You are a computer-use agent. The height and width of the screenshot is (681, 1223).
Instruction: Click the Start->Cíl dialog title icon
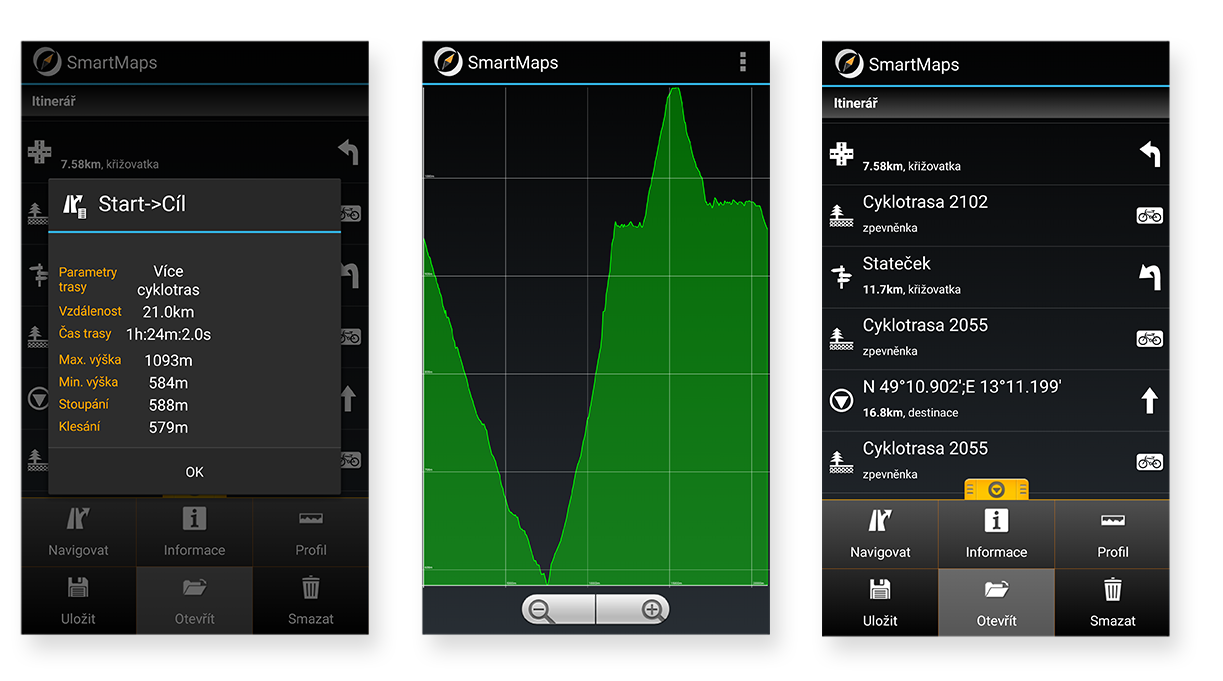tap(74, 205)
